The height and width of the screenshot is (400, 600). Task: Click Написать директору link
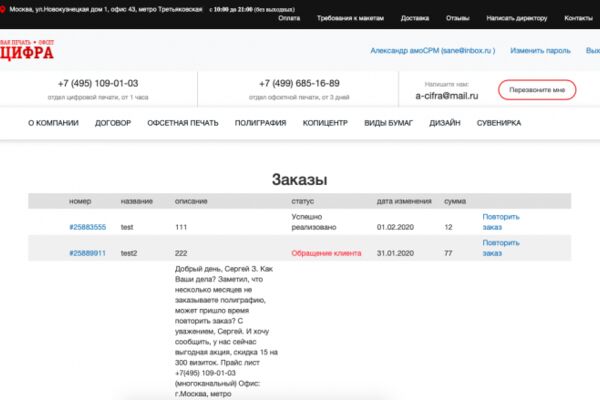[517, 18]
